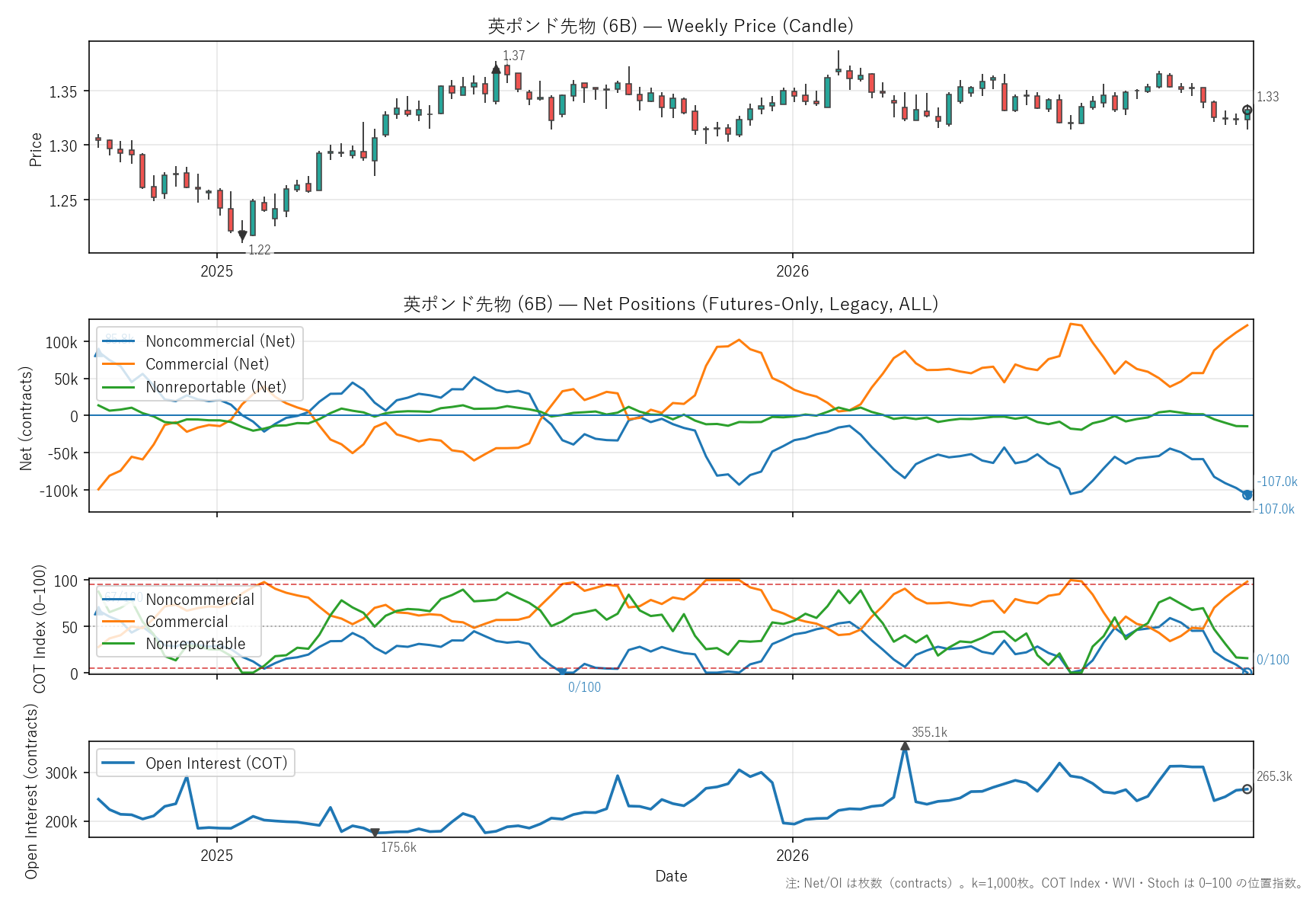Viewport: 1316px width, 899px height.
Task: Click 'Noncommercial' label in COT Index legend
Action: point(200,600)
